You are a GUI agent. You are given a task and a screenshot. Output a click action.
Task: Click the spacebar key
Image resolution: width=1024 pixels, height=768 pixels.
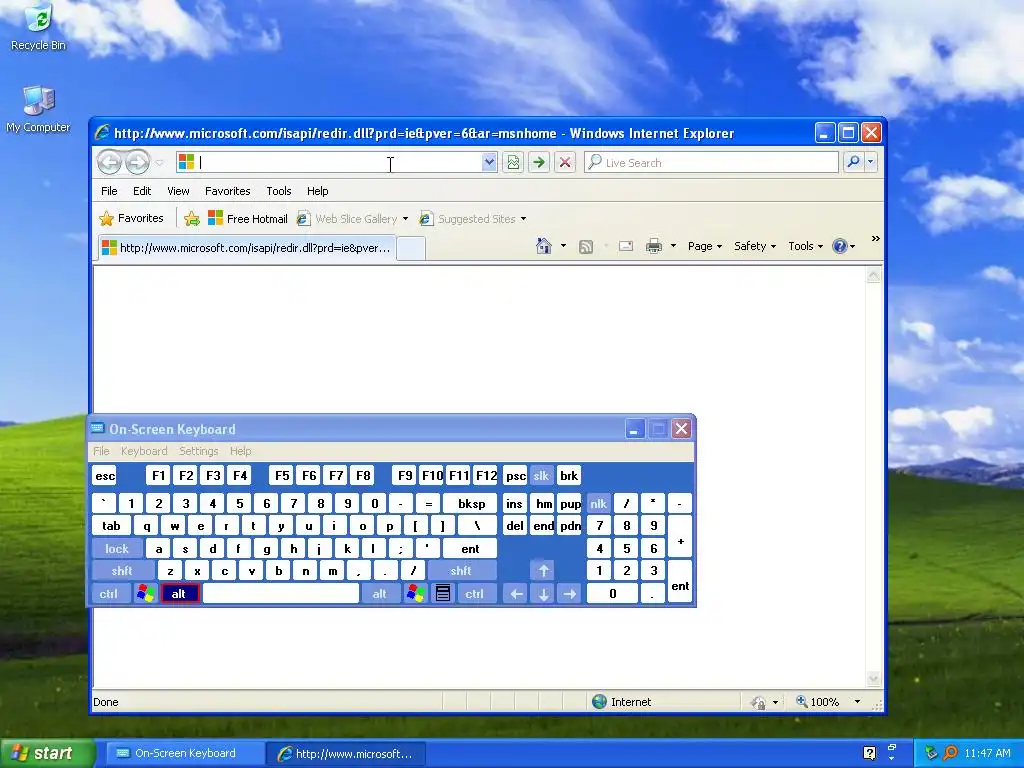click(281, 594)
